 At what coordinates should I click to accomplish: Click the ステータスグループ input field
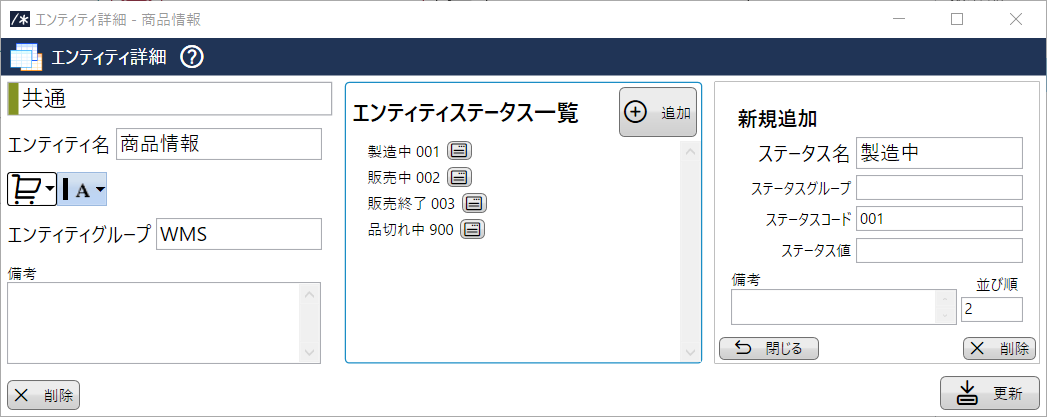pyautogui.click(x=938, y=188)
